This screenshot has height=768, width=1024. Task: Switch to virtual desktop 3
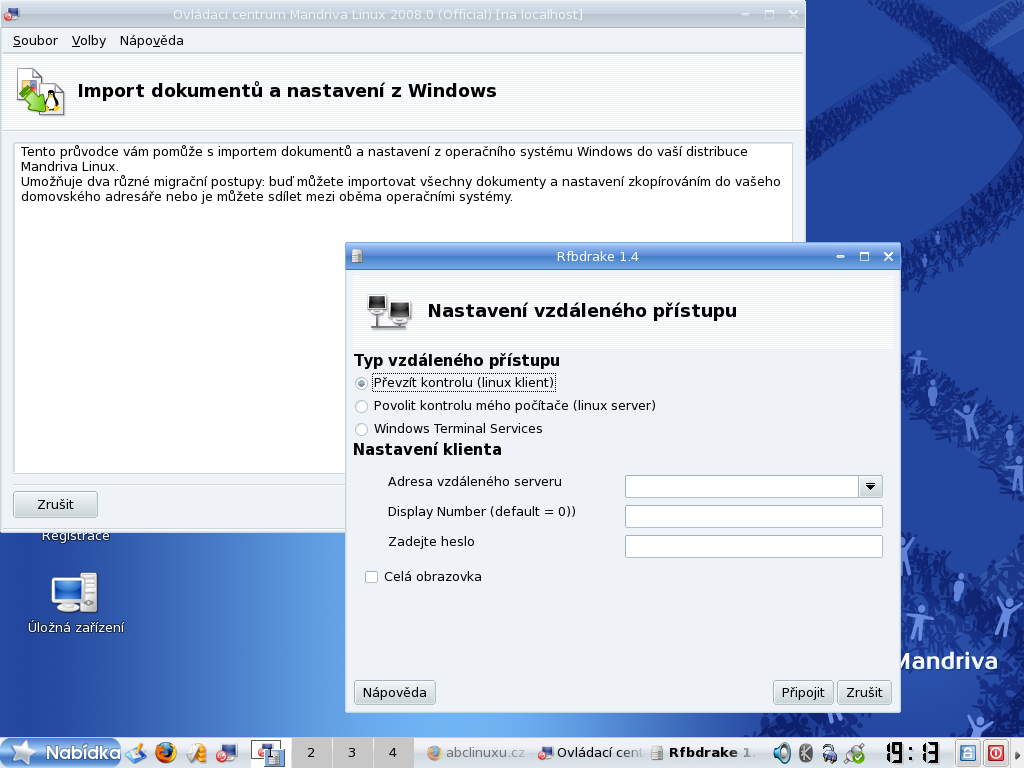coord(352,753)
